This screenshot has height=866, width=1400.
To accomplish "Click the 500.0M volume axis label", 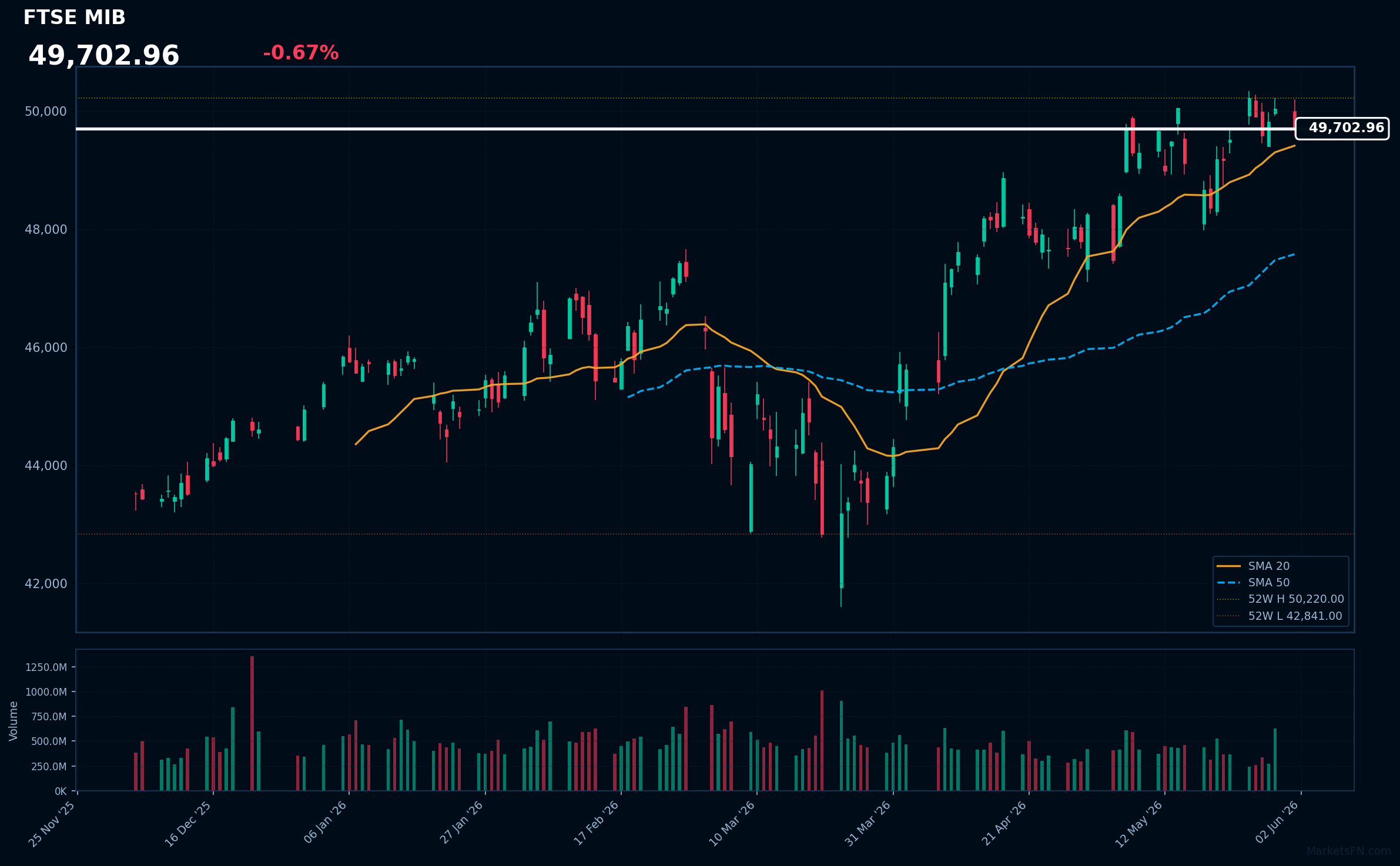I will (x=48, y=741).
